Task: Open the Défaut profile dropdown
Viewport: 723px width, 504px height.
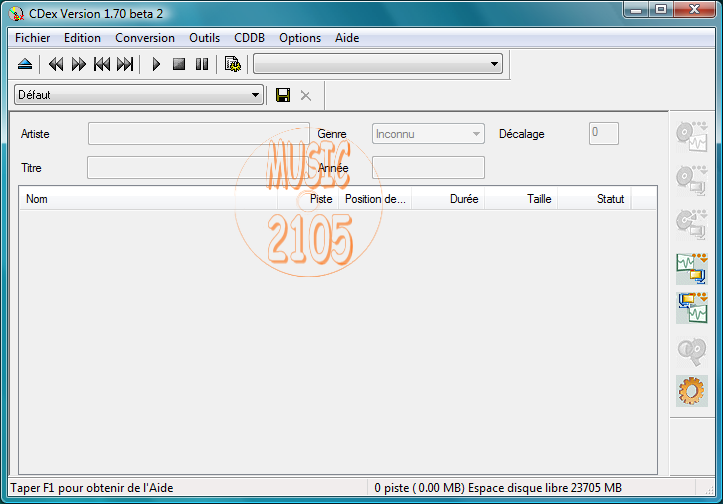Action: point(139,95)
